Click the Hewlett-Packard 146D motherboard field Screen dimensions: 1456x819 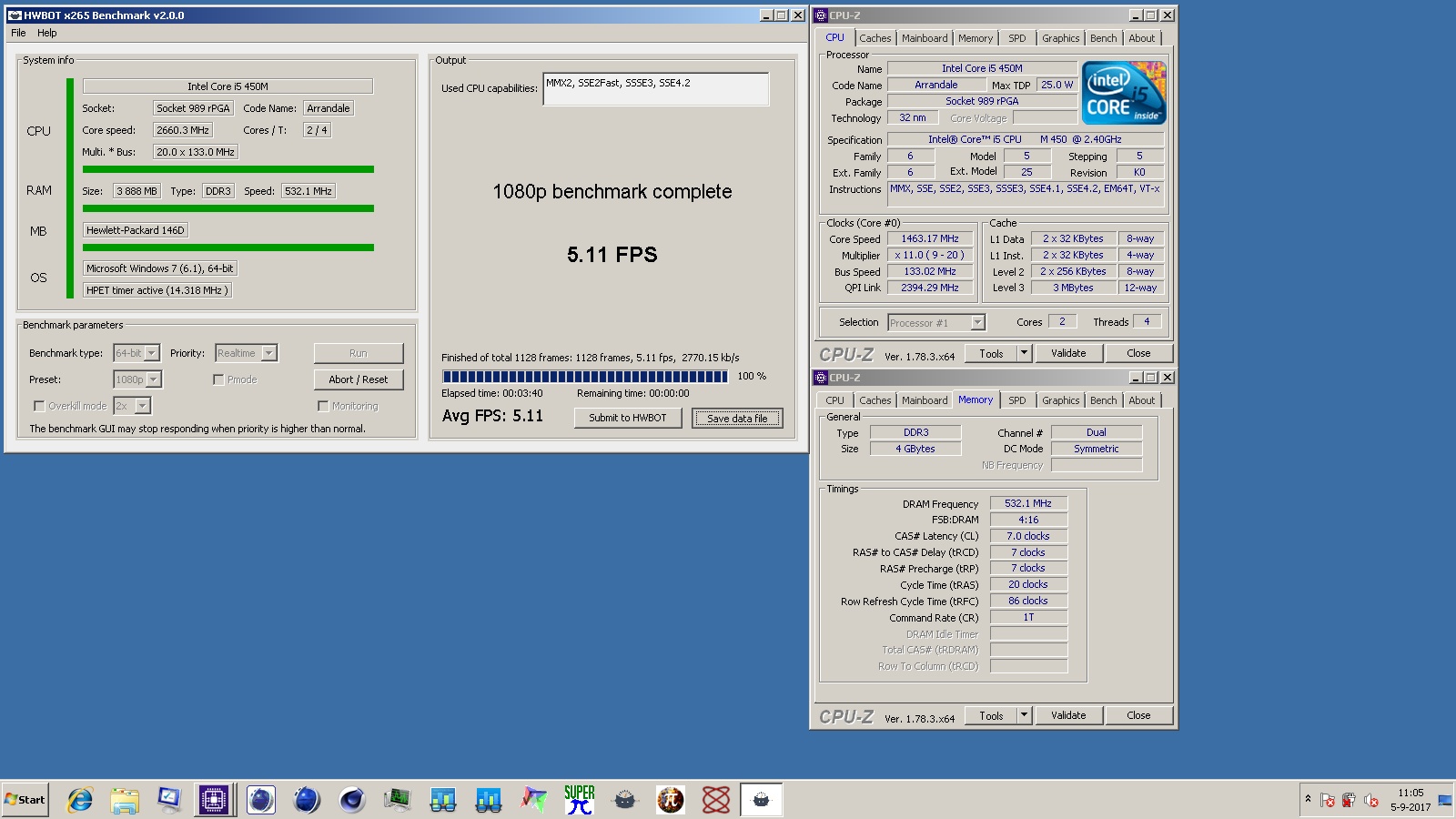pyautogui.click(x=136, y=230)
